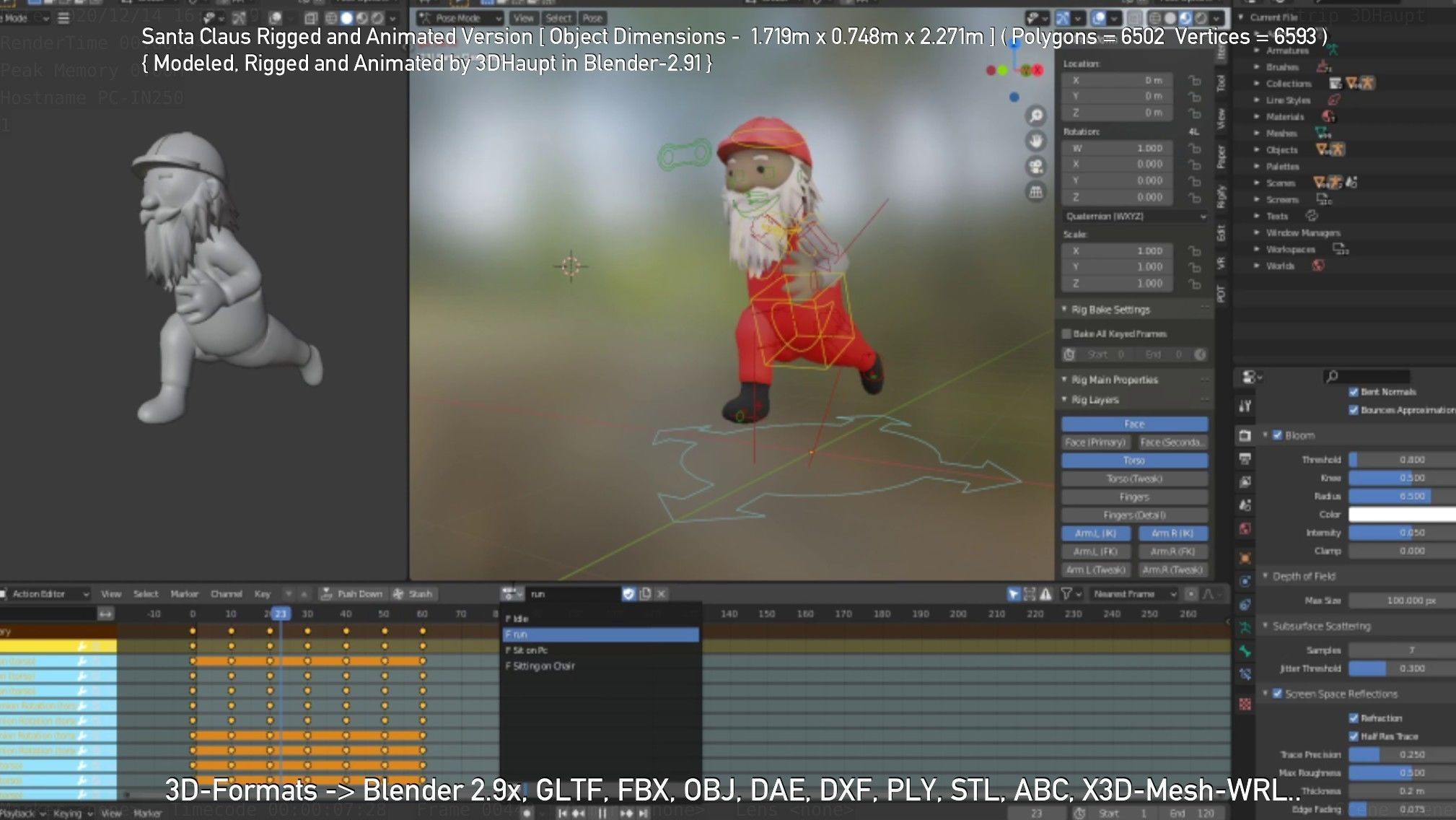
Task: Toggle Arm.L (IK) rig layer
Action: [x=1096, y=533]
